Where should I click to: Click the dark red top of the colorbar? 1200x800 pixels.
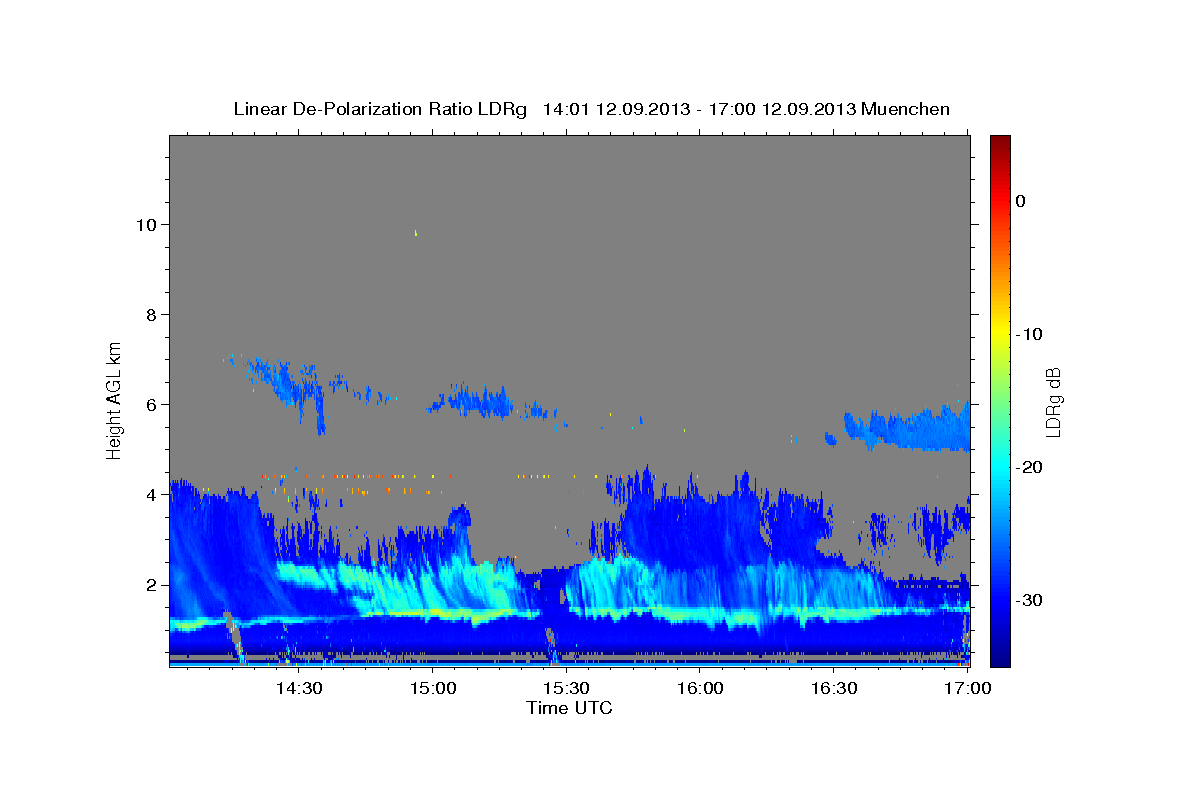click(1000, 145)
